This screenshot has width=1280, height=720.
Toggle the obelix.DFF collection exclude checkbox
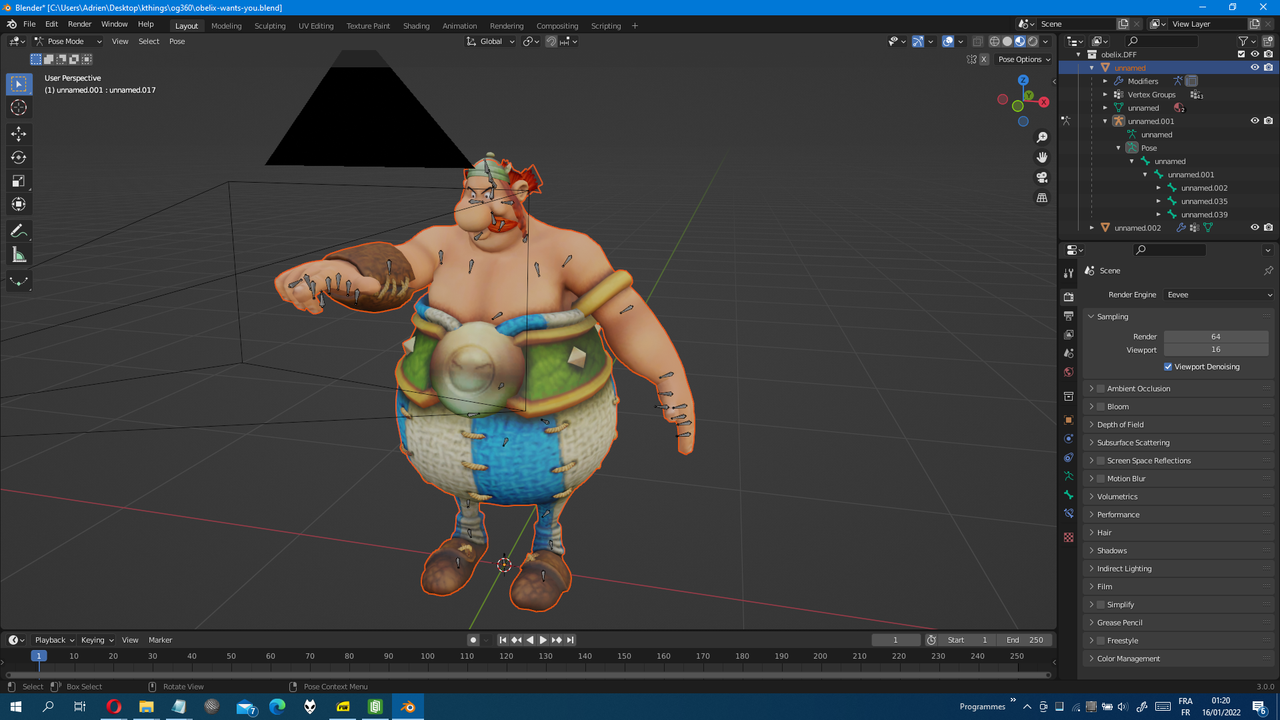click(x=1241, y=55)
